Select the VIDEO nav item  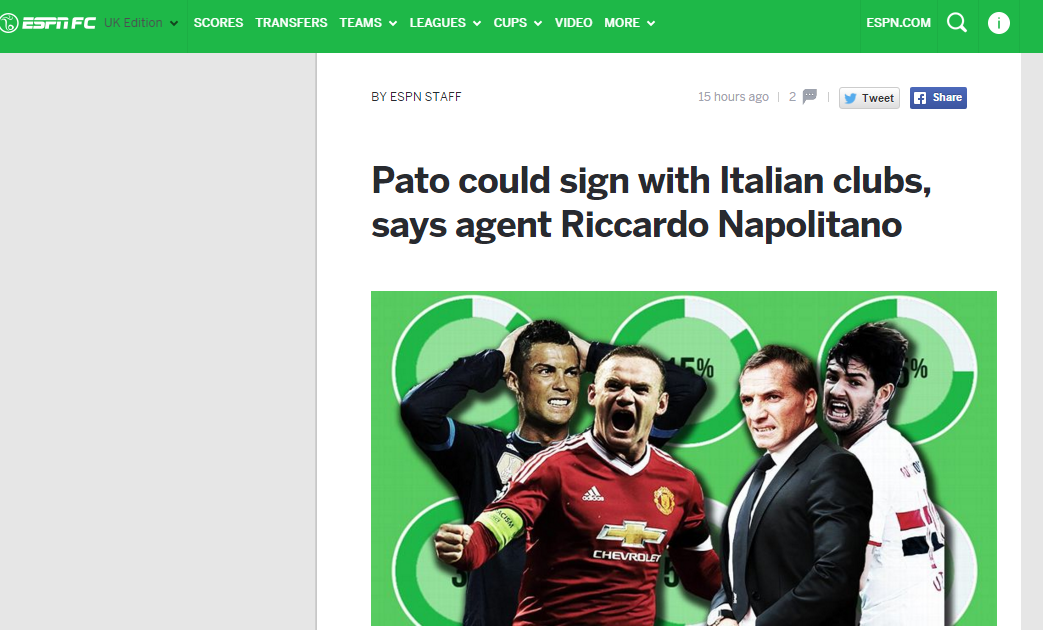click(x=573, y=23)
